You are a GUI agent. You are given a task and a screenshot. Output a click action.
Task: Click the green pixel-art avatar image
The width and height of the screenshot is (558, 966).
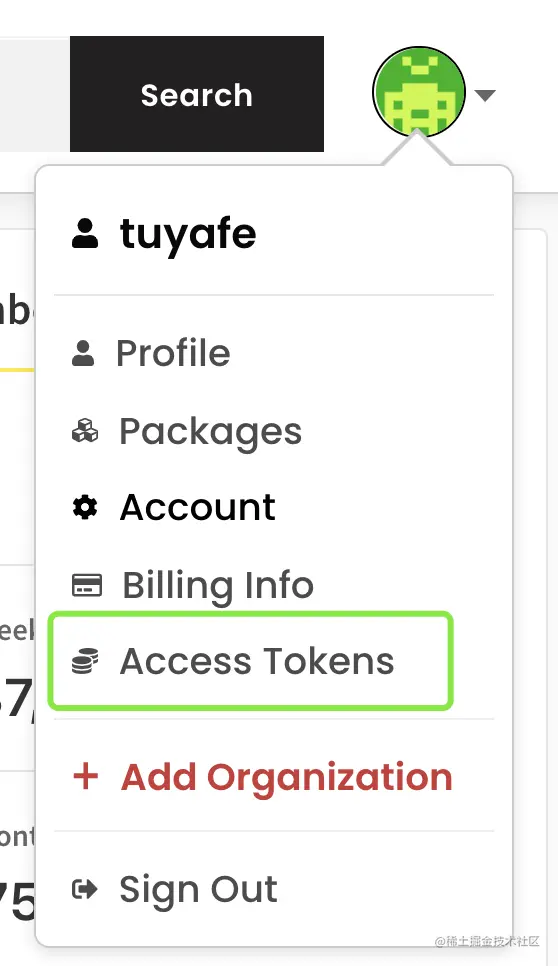point(419,92)
